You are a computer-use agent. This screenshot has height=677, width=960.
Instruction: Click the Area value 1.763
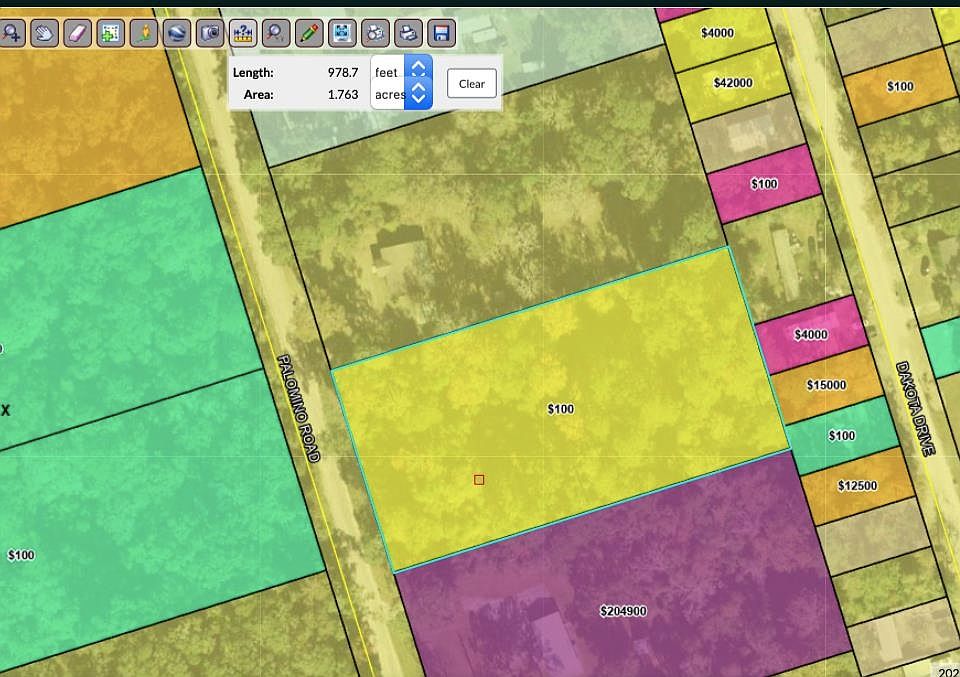[x=343, y=94]
